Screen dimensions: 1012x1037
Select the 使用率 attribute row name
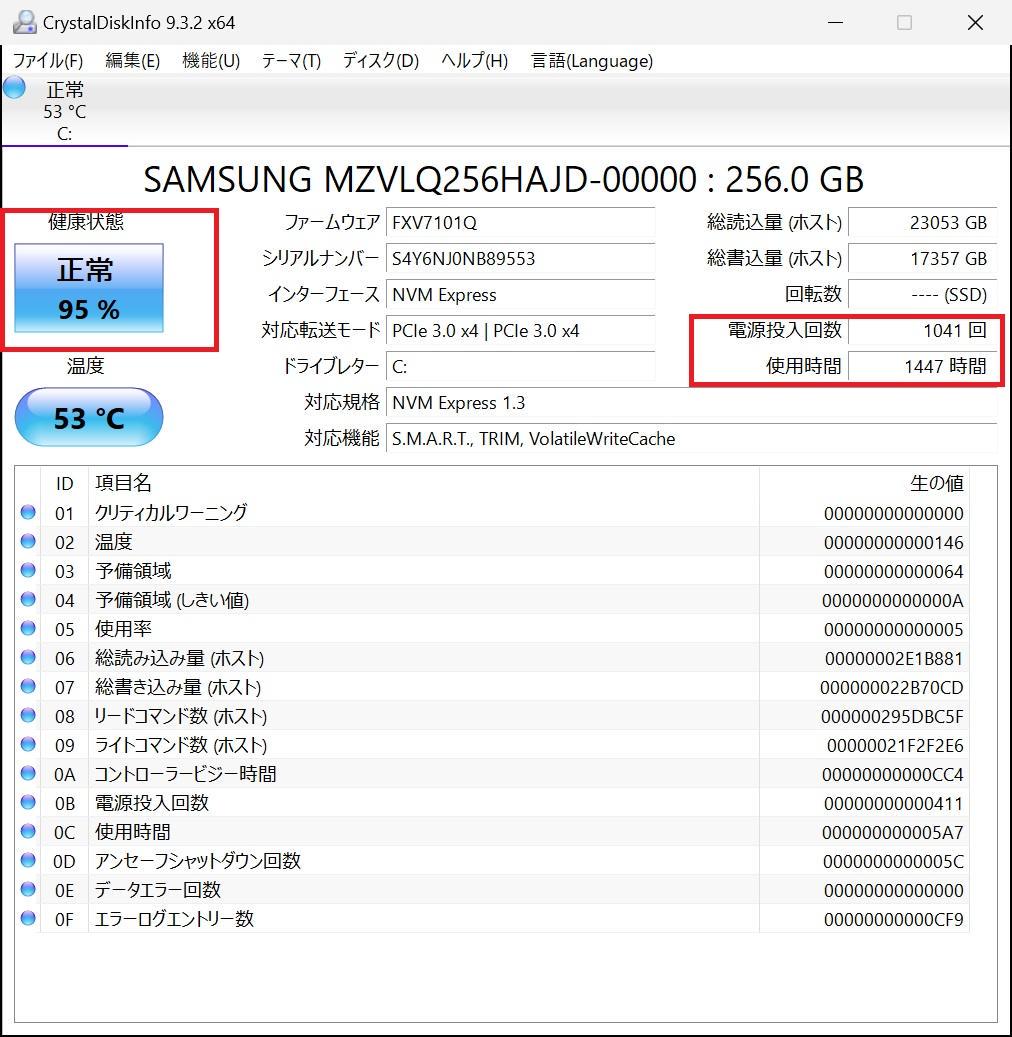pos(124,629)
